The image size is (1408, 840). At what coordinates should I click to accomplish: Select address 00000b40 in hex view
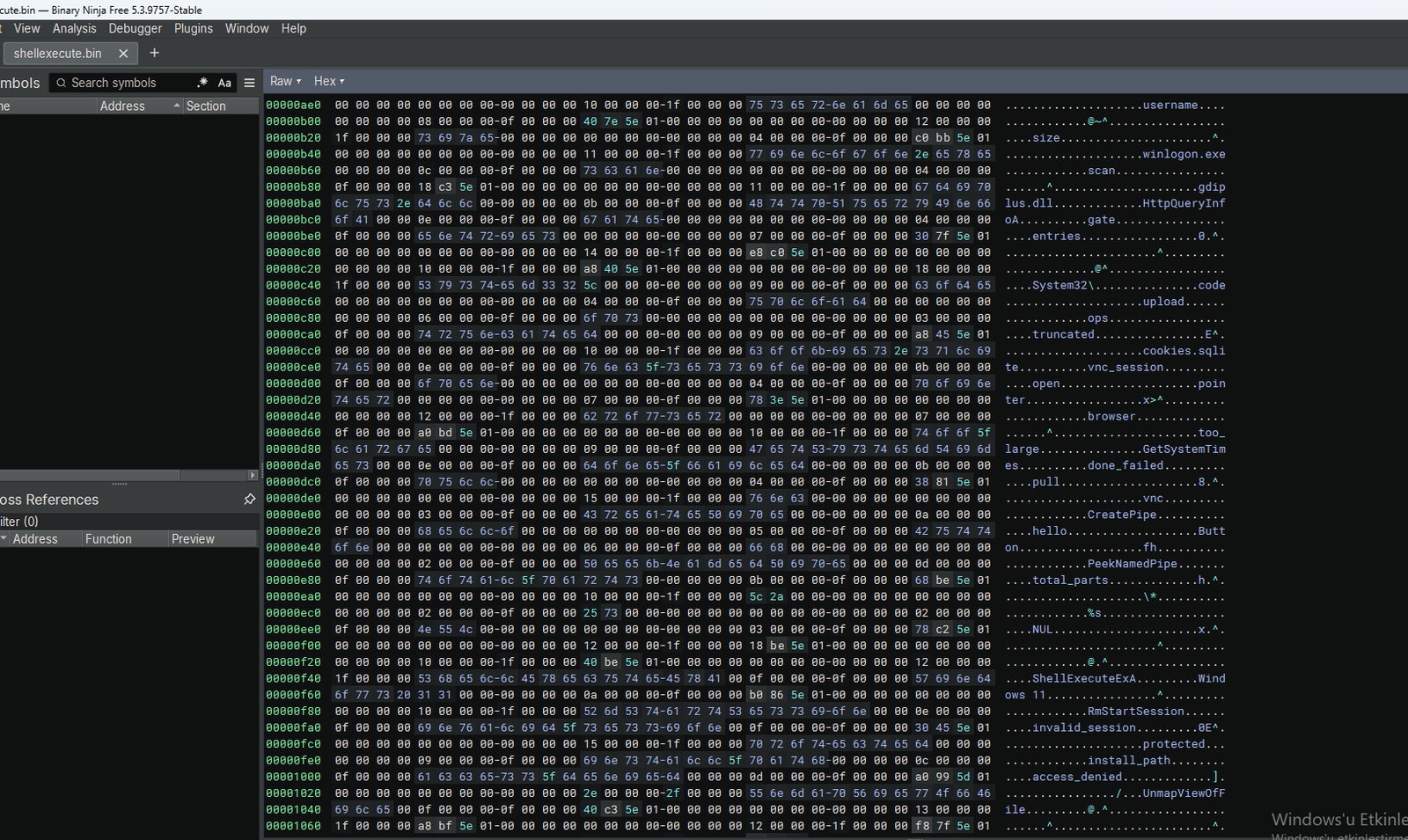294,154
